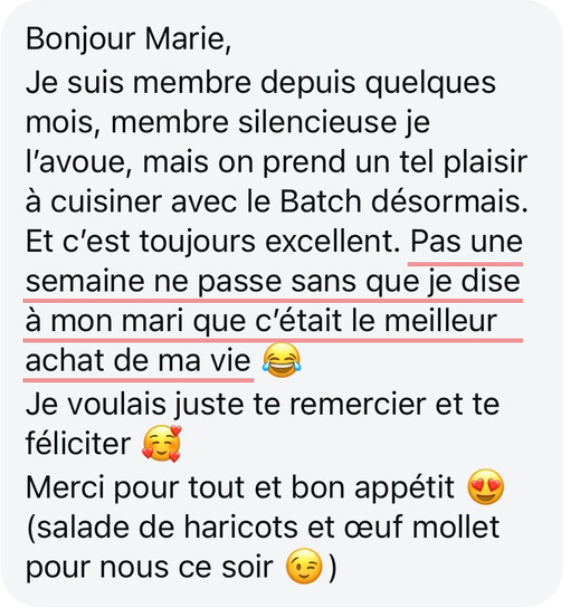This screenshot has width=568, height=612.
Task: Click the greeting 'Bonjour Marie,'
Action: coord(128,40)
